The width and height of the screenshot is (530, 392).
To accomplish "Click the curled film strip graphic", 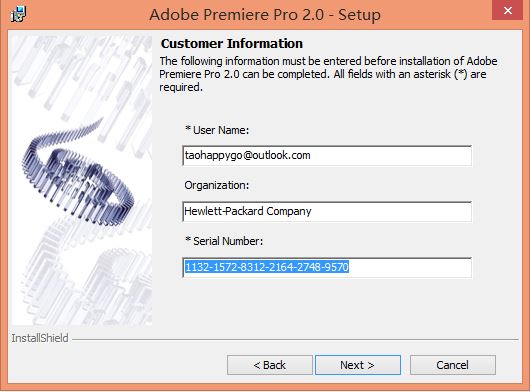I will pyautogui.click(x=78, y=173).
